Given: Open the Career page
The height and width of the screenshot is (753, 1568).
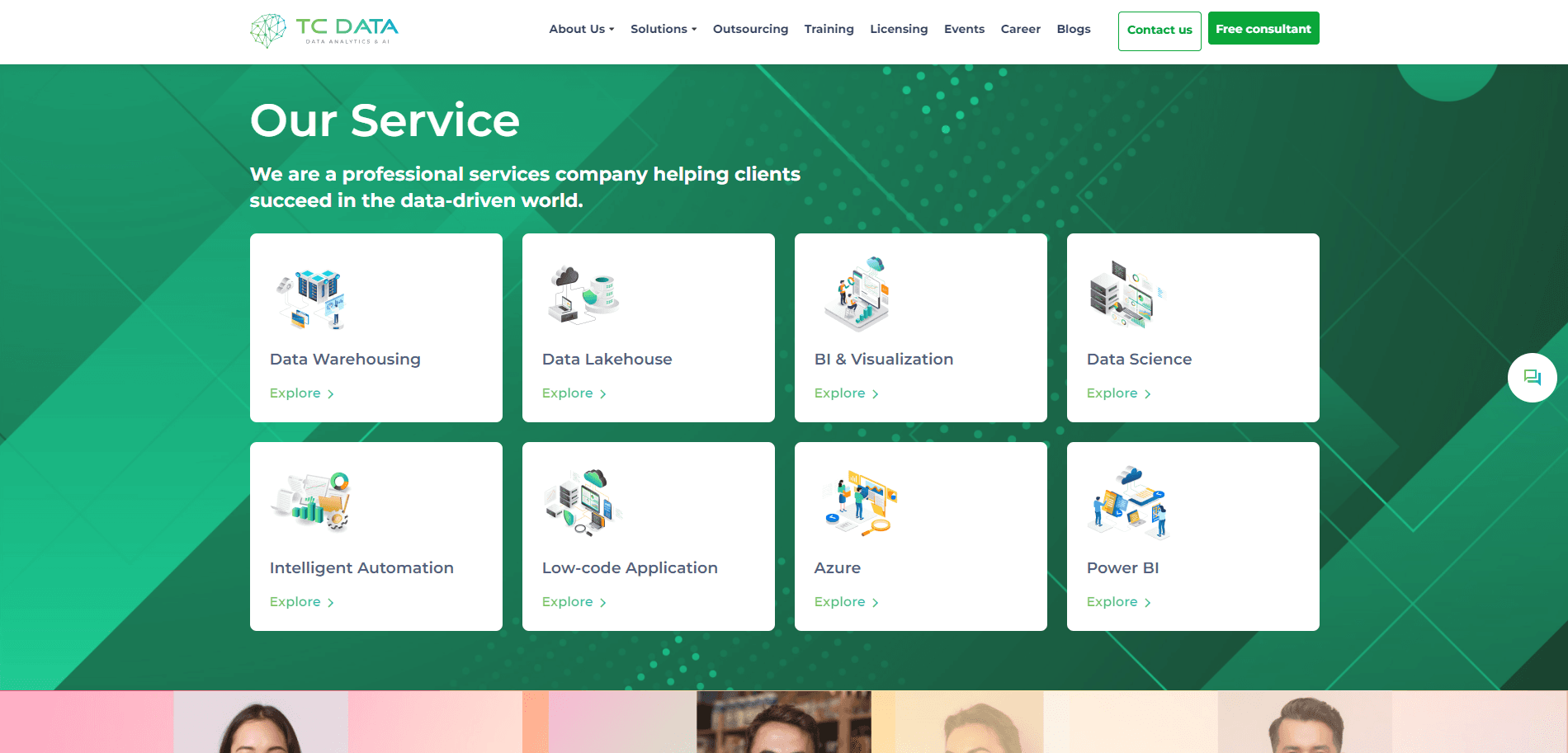Looking at the screenshot, I should click(1020, 29).
